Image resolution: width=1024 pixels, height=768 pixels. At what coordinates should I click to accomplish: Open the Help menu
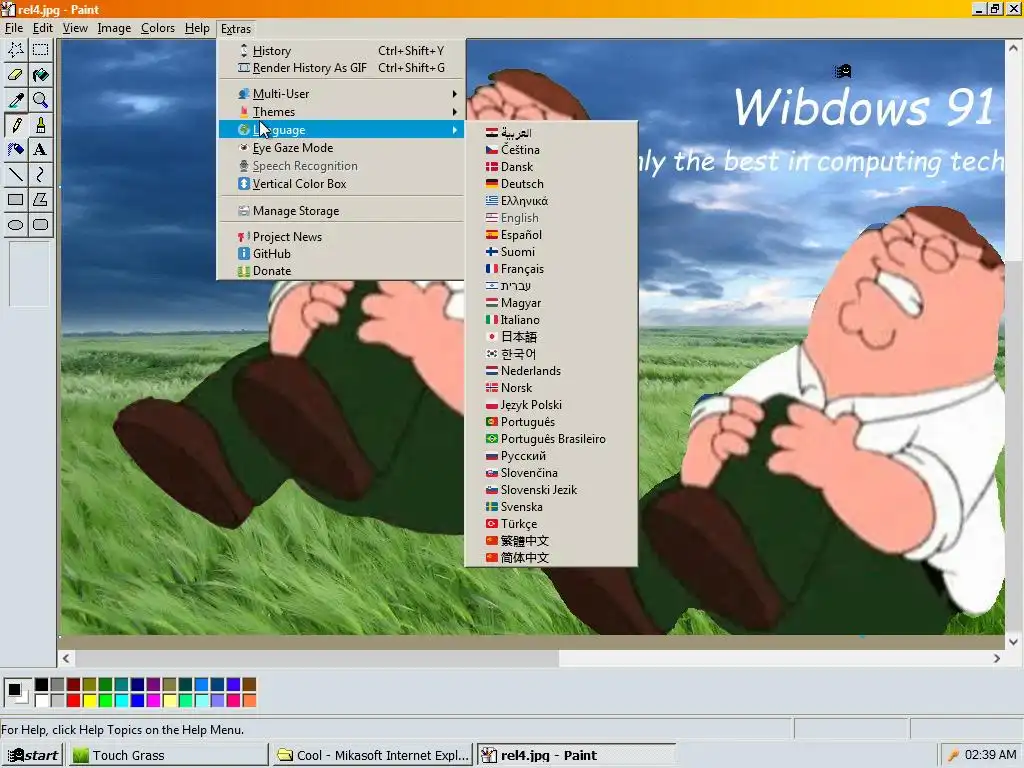(x=197, y=28)
